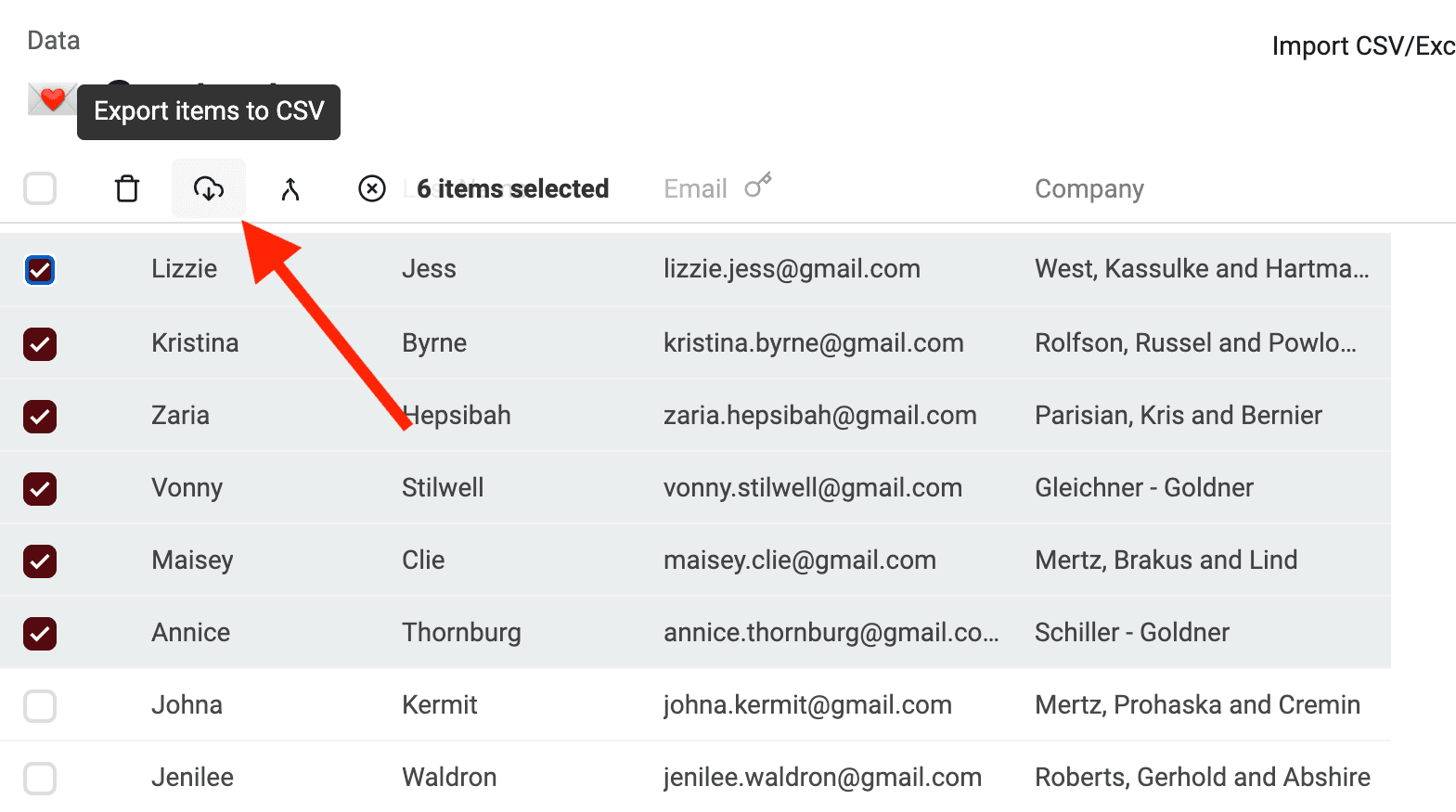Uncheck the Annice Thornburg checkbox
Image resolution: width=1456 pixels, height=812 pixels.
[40, 634]
